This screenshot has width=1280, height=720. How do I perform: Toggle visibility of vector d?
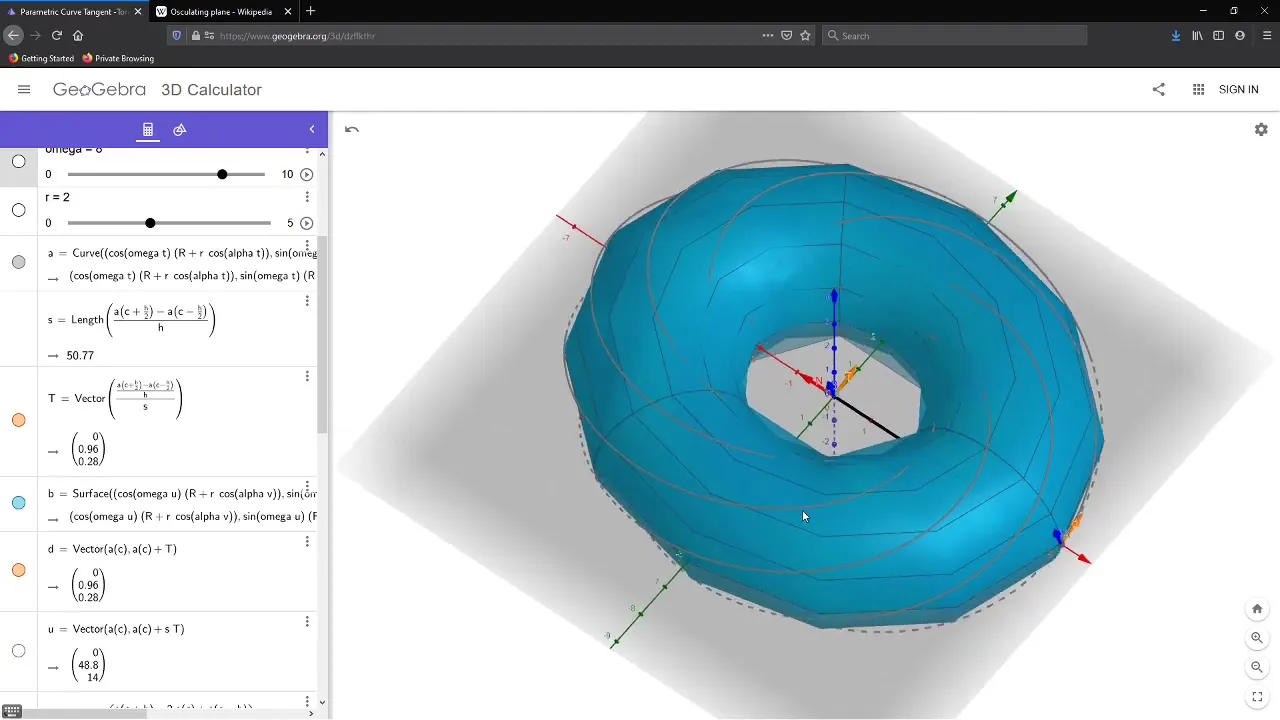[19, 570]
